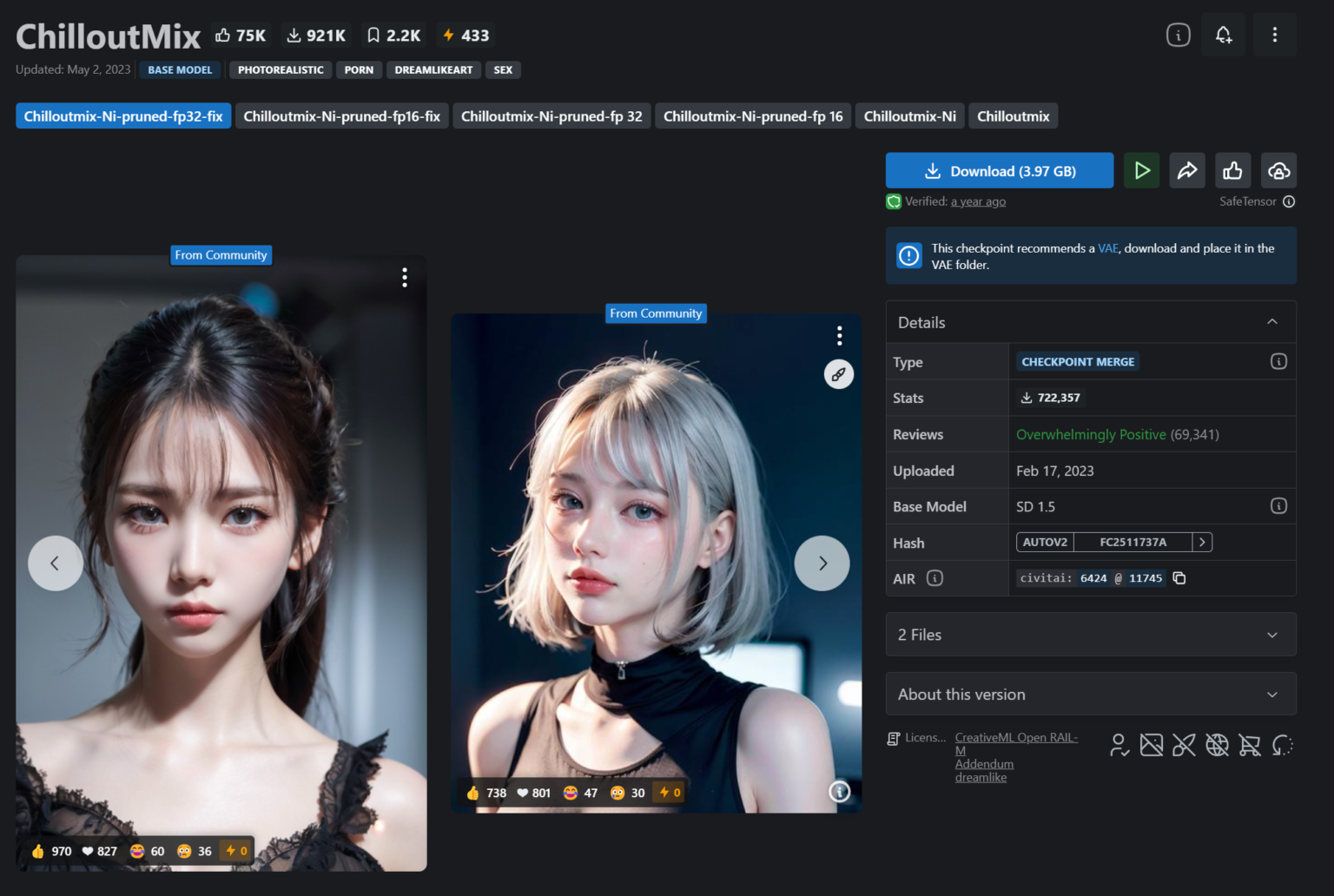Screen dimensions: 1334x896
Task: Click the thumbs-up like icon near SafeTensor label
Action: tap(1233, 170)
